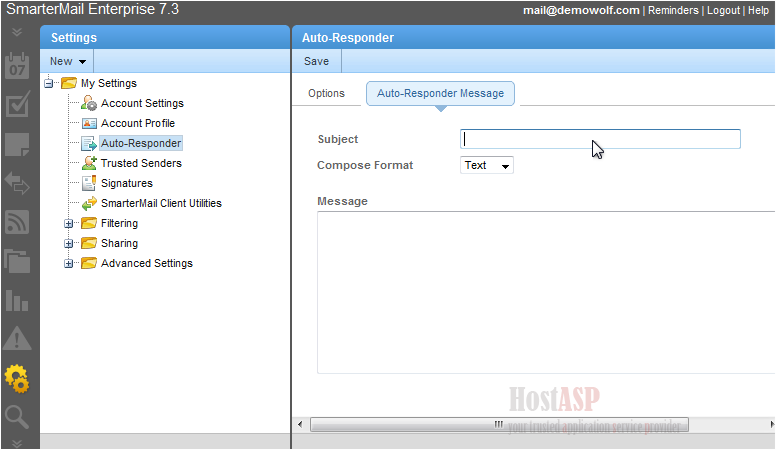Select Auto-Responder in the tree
776x450 pixels.
(x=141, y=144)
